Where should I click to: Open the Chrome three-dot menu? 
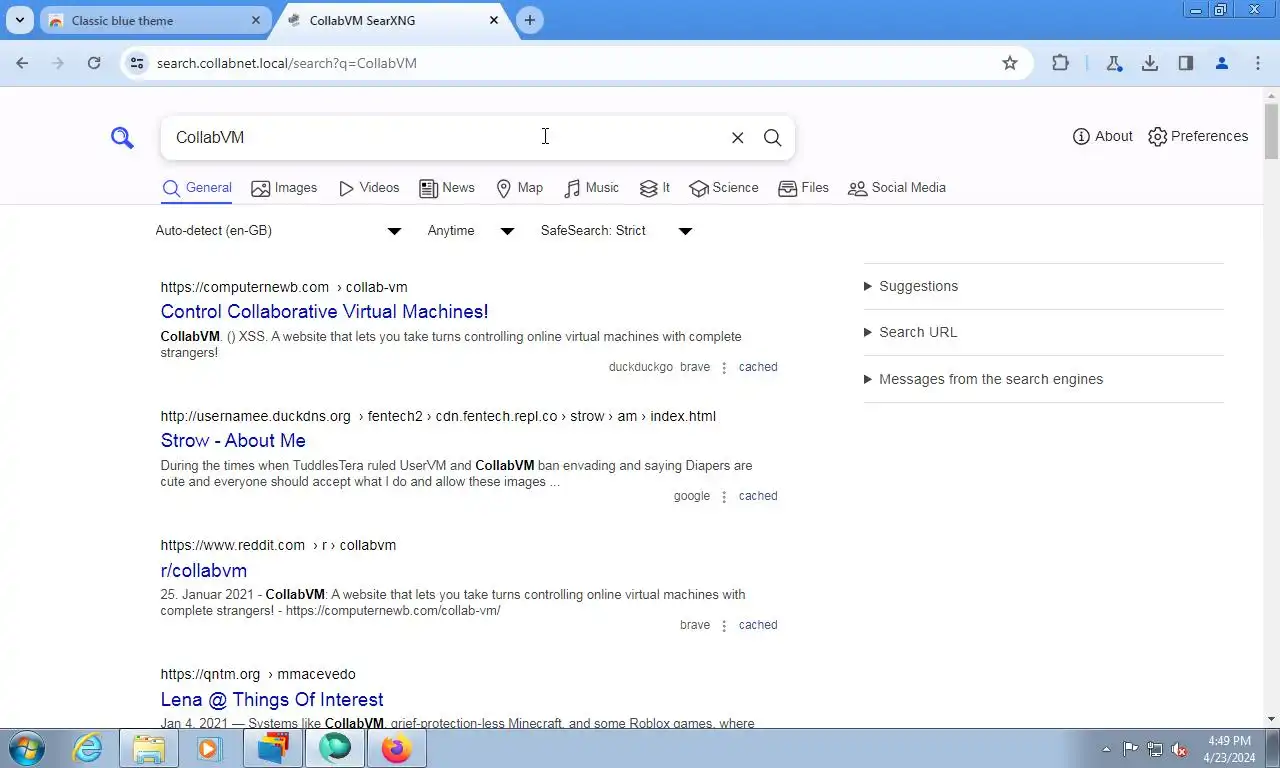(x=1258, y=63)
